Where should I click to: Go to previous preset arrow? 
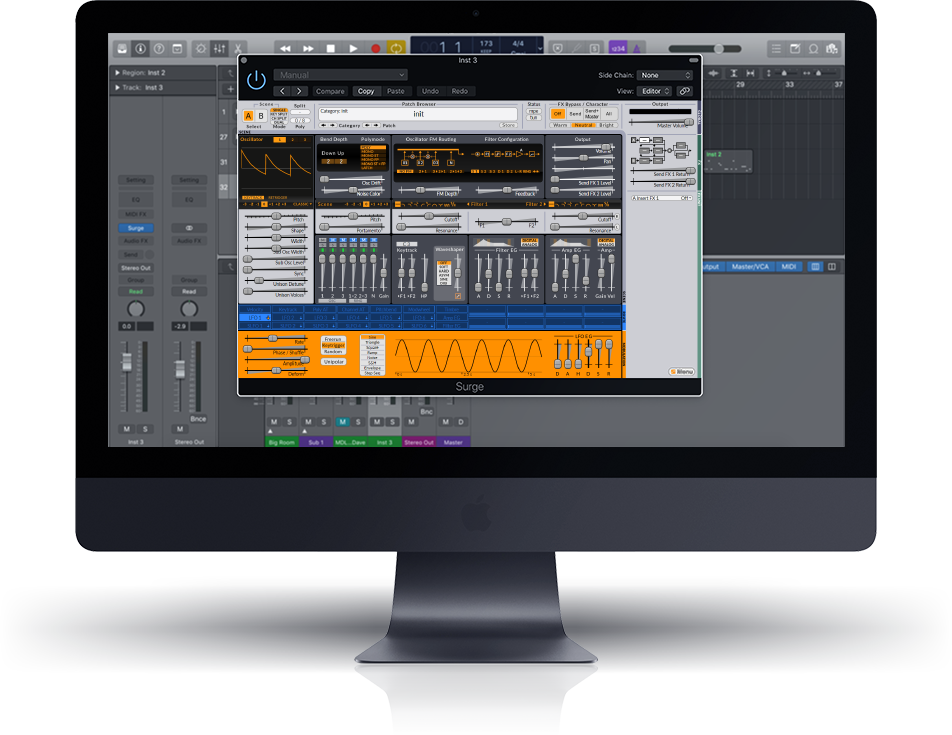(x=282, y=91)
